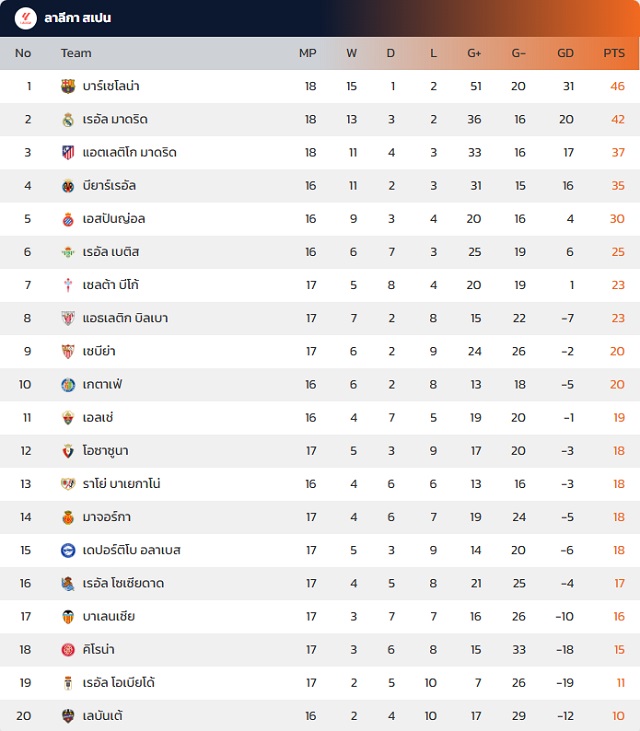Open the มาจอร์กา team link
The height and width of the screenshot is (731, 640).
pyautogui.click(x=107, y=517)
